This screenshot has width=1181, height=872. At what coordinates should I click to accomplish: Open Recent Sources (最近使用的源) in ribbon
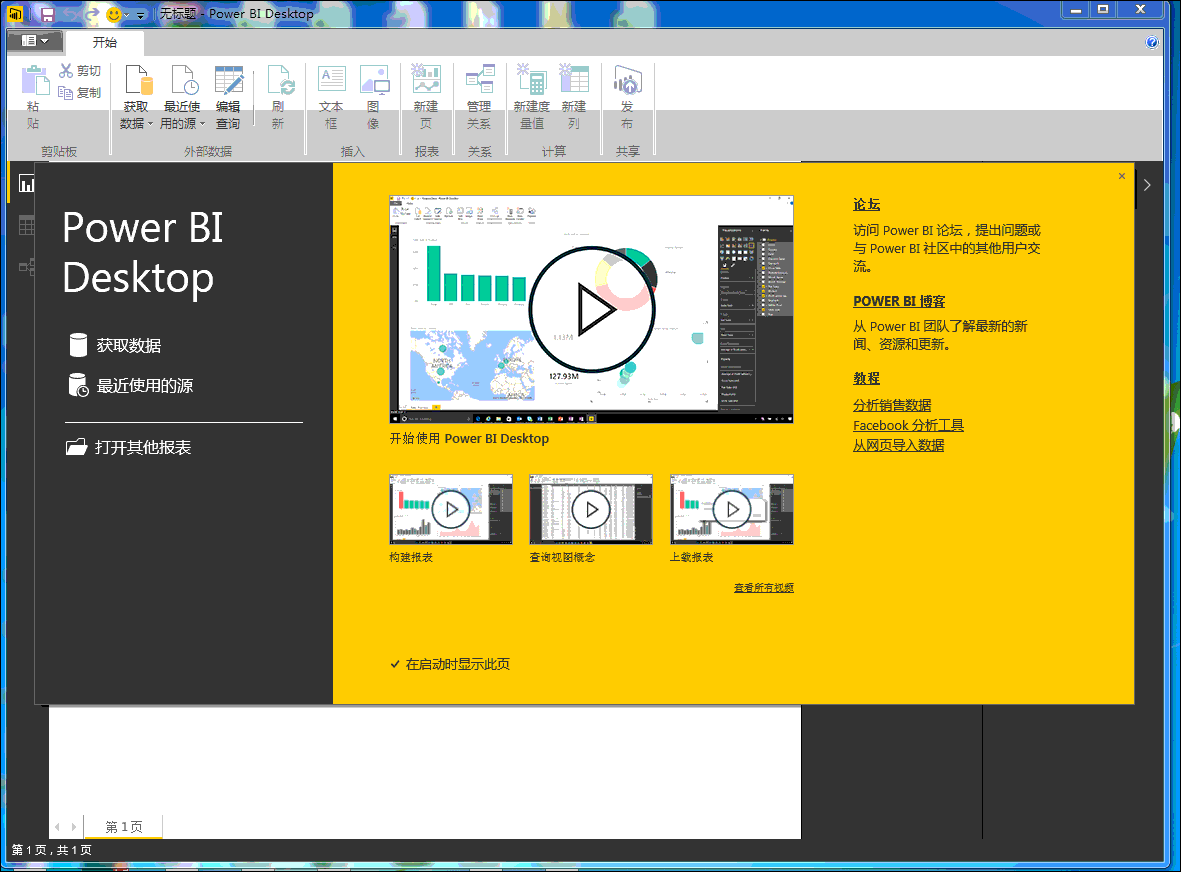[182, 96]
